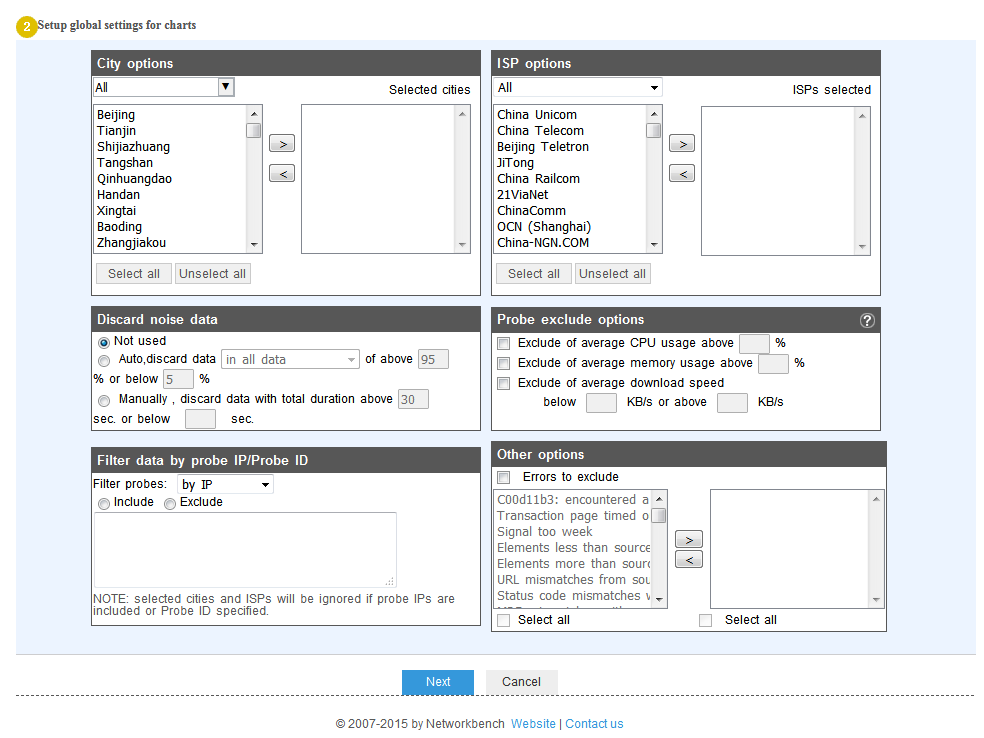
Task: Click remove arrow button in ISP options
Action: (681, 174)
